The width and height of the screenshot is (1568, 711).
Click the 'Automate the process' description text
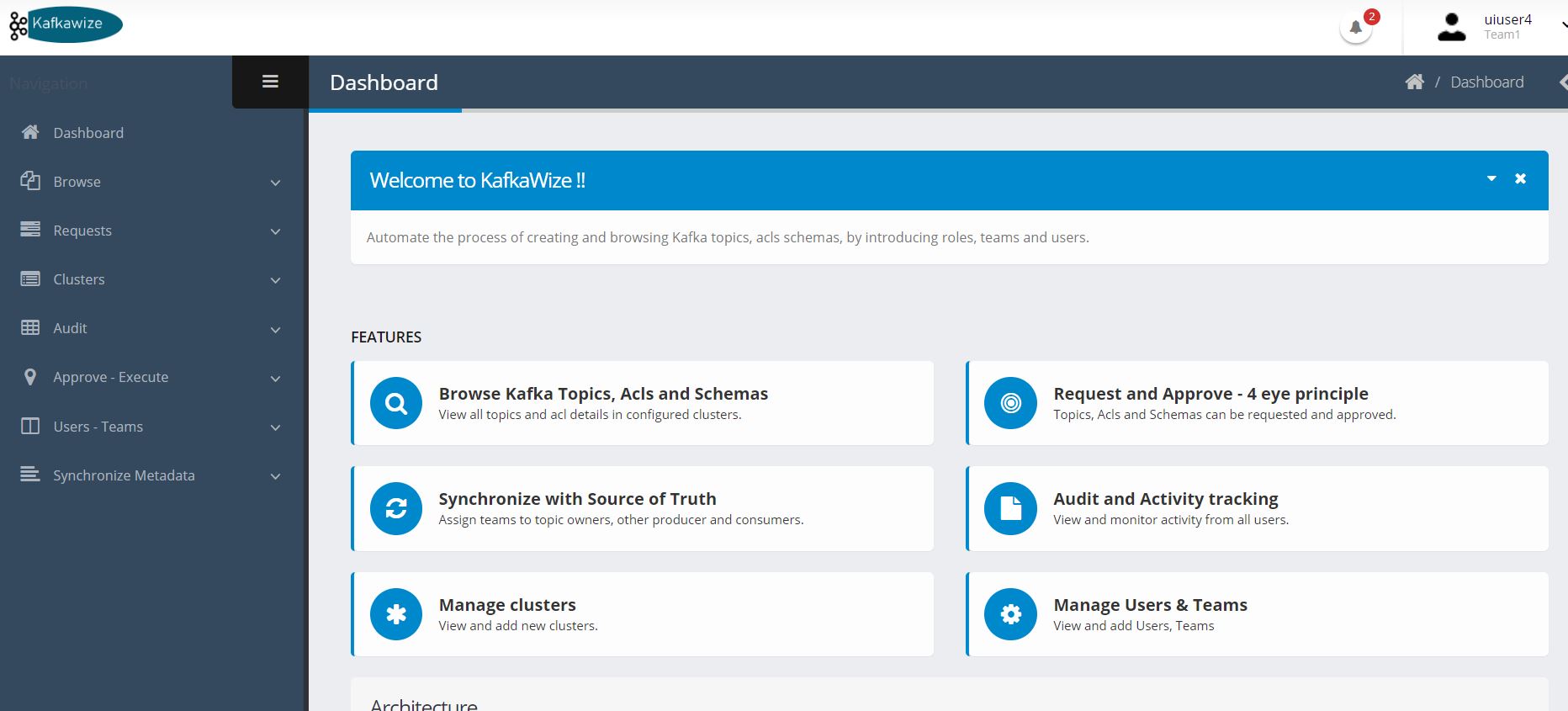point(728,237)
